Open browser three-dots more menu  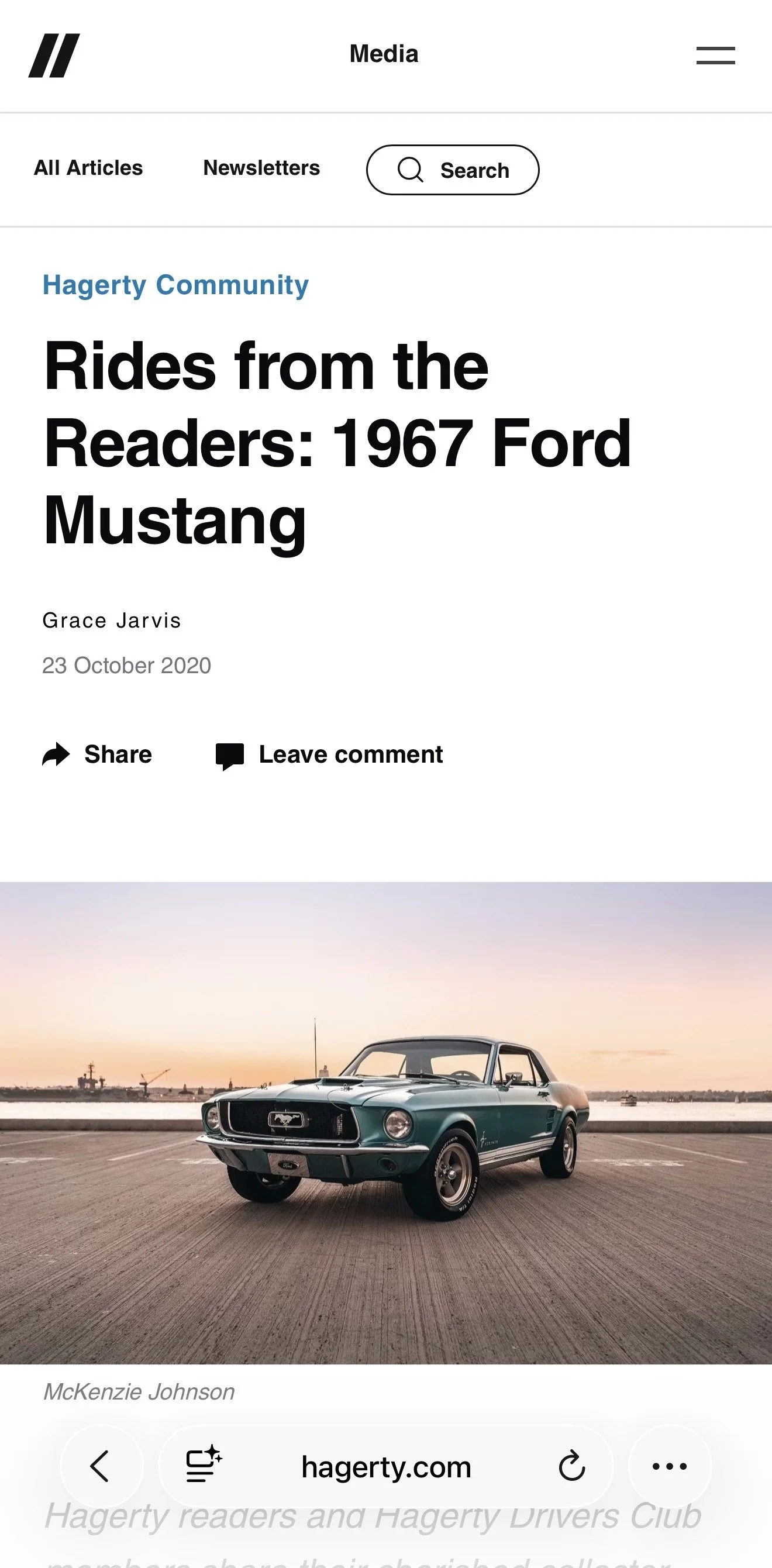[670, 1466]
